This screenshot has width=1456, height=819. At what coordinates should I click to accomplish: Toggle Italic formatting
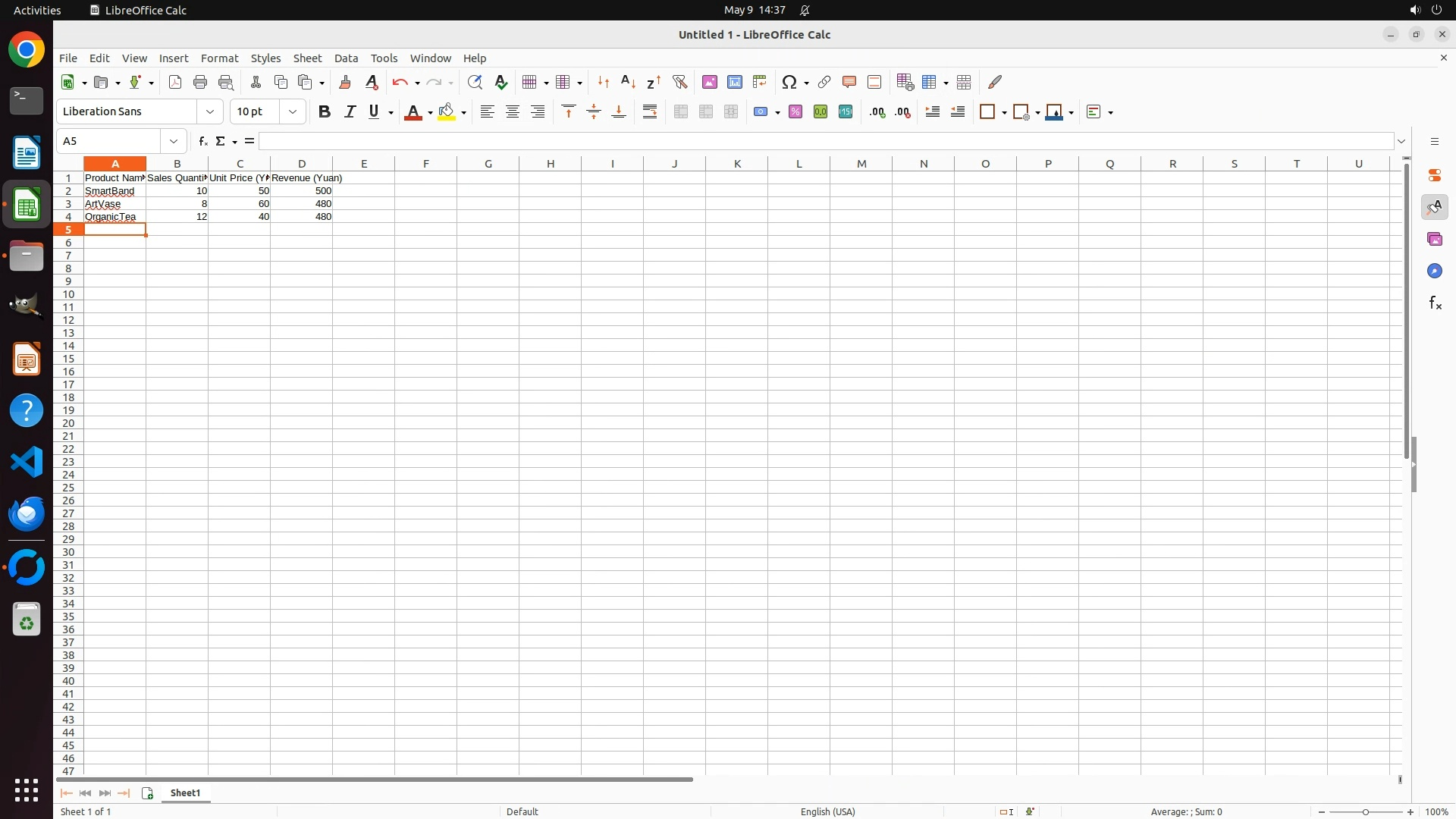tap(350, 111)
